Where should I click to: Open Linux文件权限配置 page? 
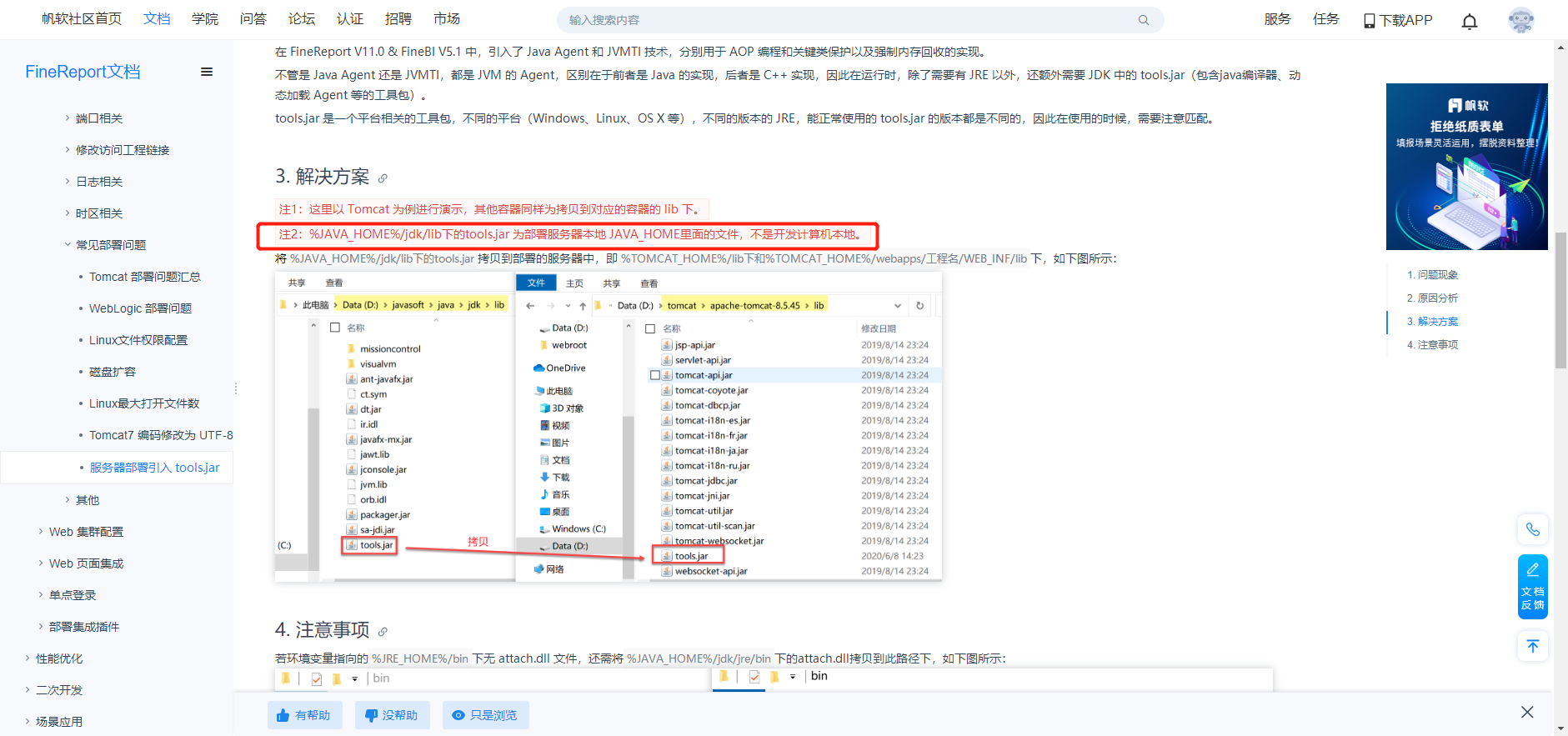pyautogui.click(x=138, y=340)
